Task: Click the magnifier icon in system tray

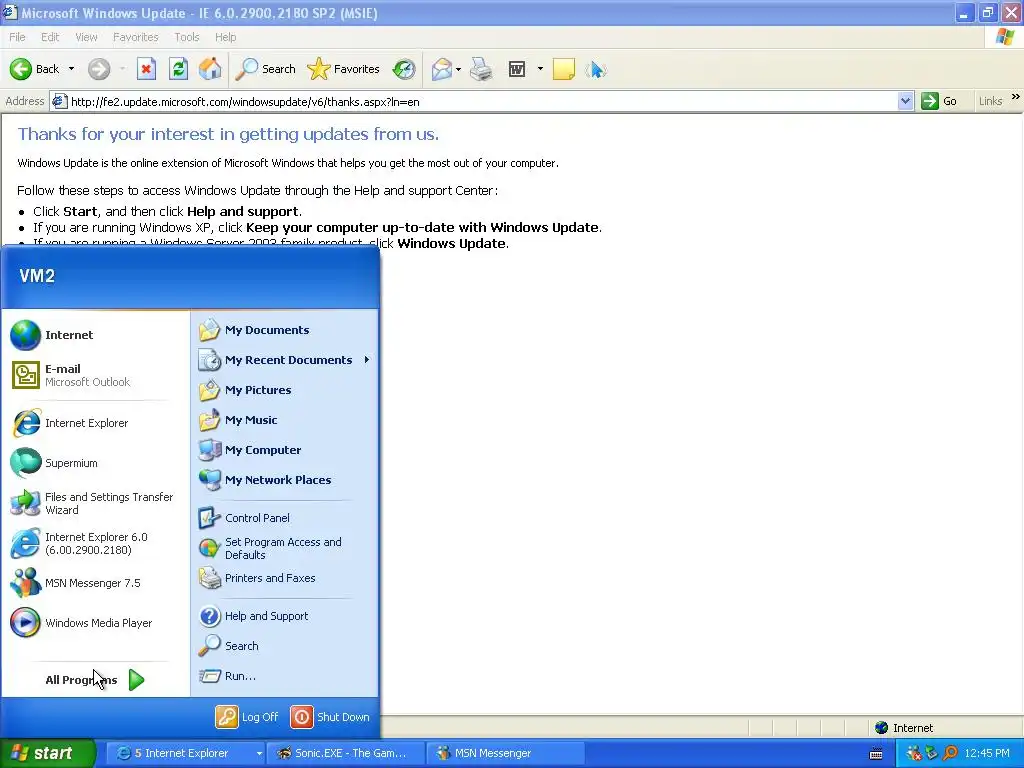Action: pos(950,754)
